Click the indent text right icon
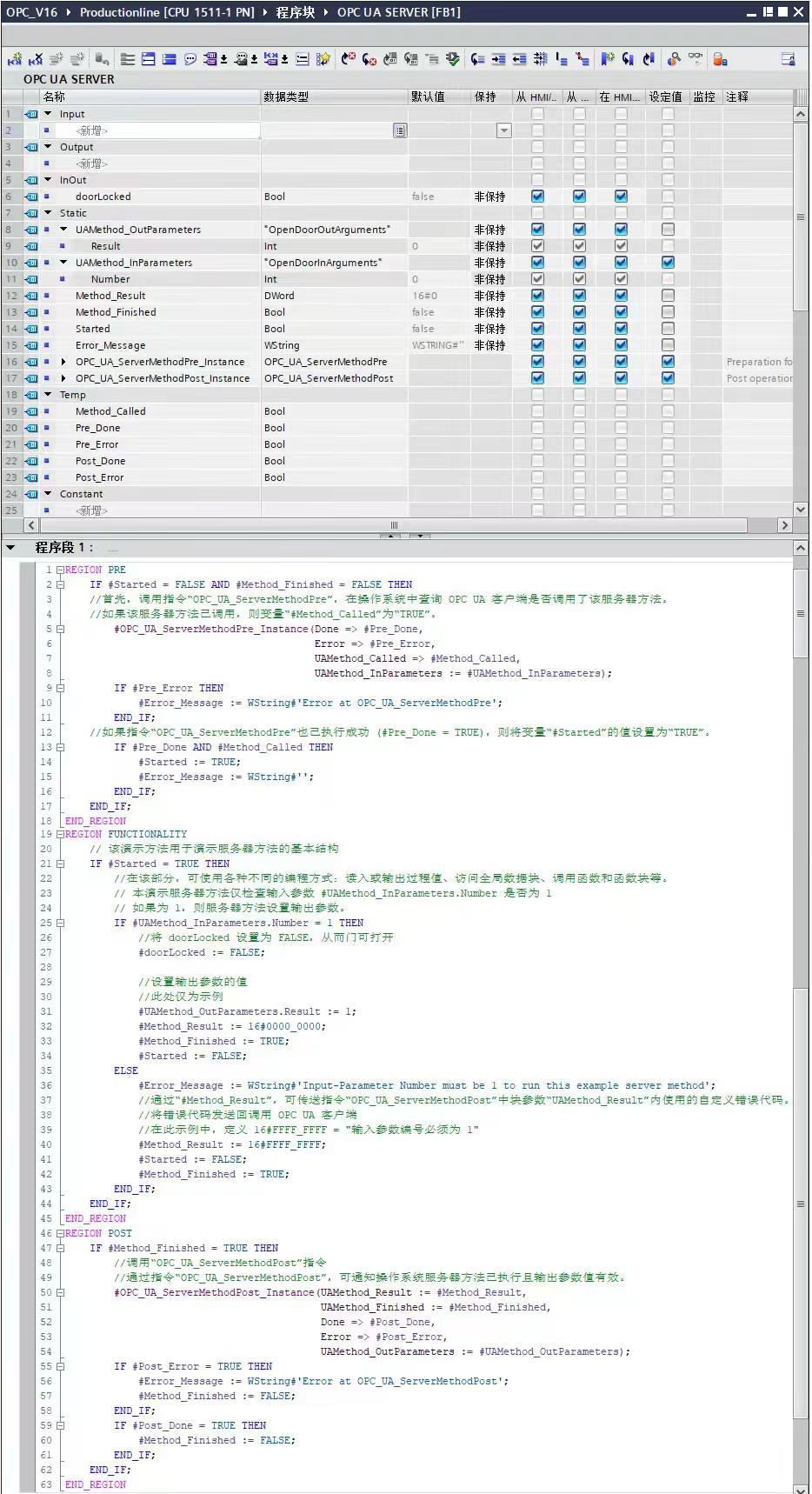Viewport: 812px width, 1494px height. pos(498,59)
